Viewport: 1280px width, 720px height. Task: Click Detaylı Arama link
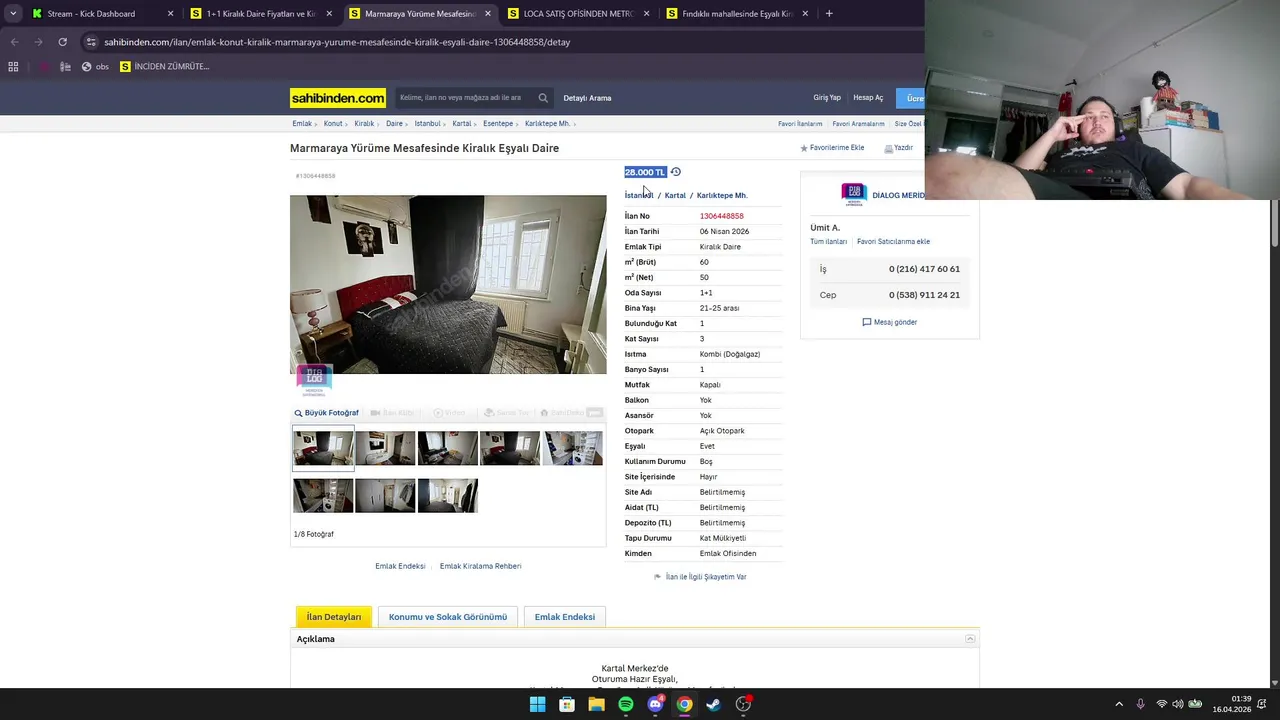[587, 98]
